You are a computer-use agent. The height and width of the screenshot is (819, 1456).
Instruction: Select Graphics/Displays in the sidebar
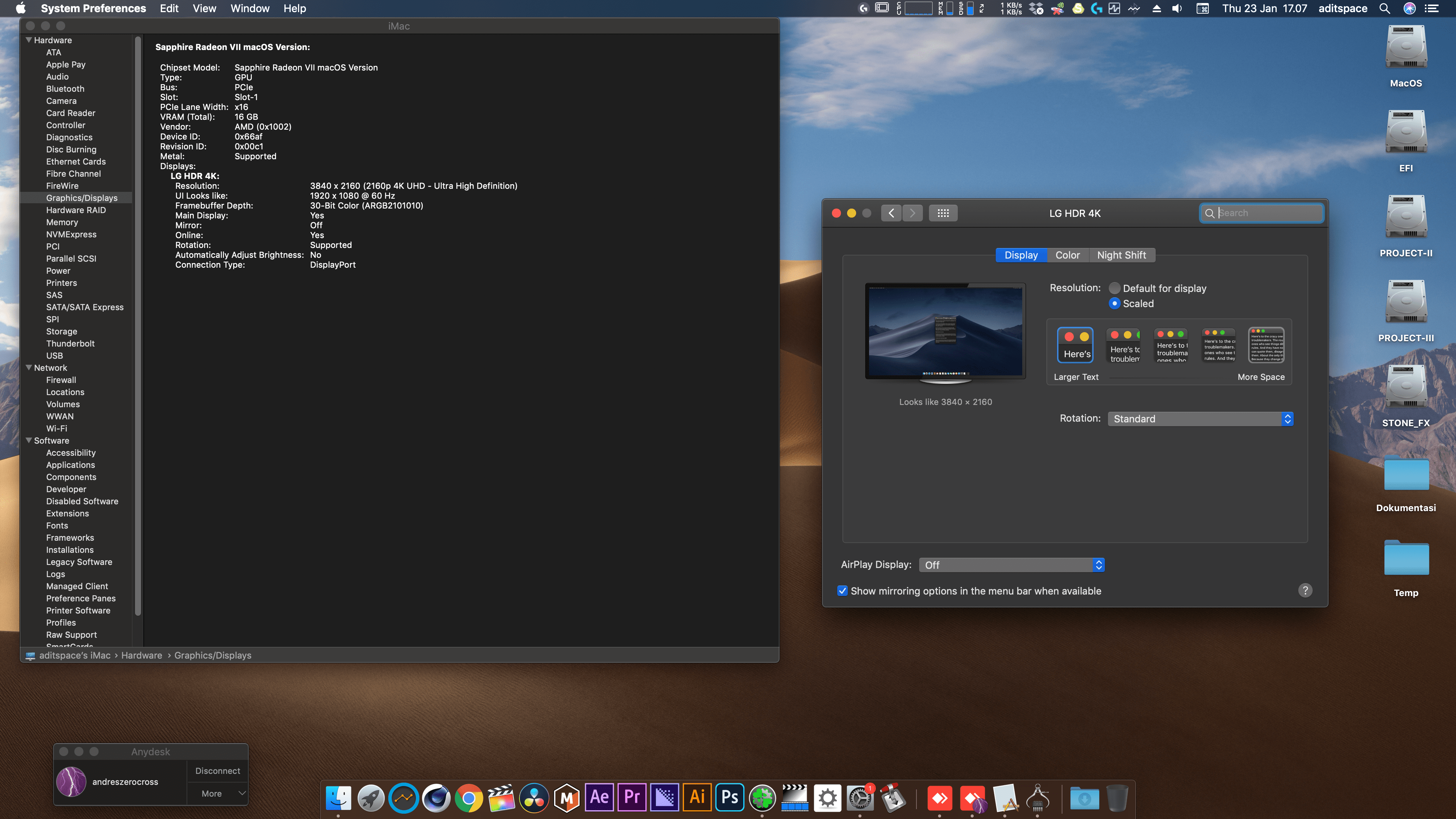point(82,198)
